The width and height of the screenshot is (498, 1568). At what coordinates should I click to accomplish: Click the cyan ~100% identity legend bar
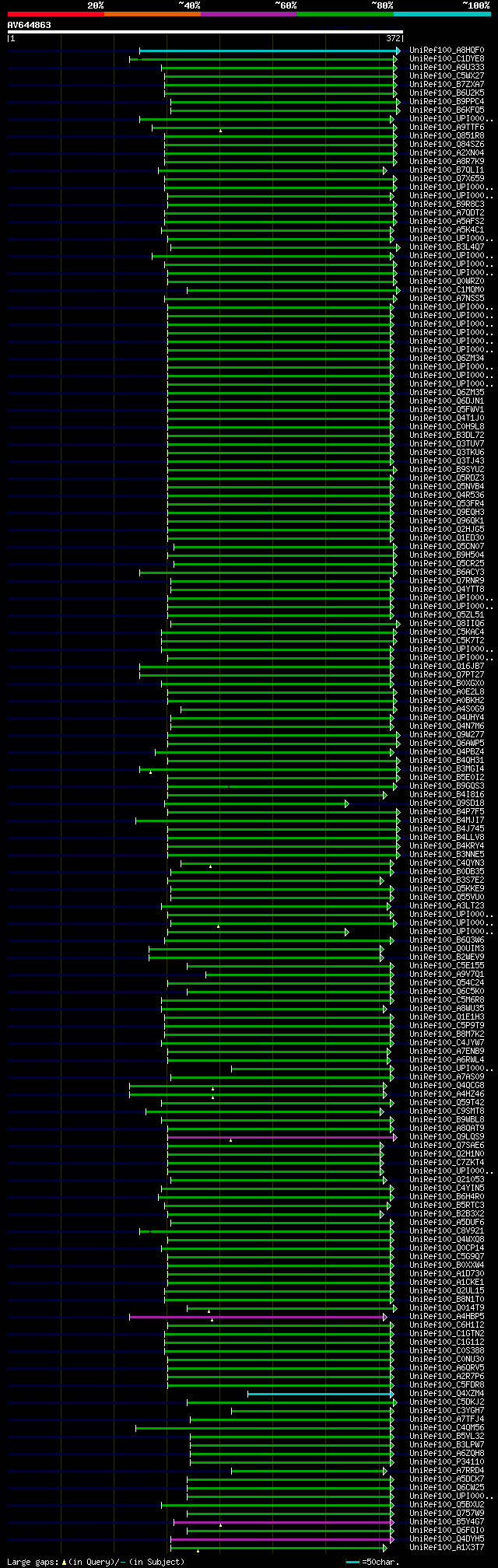(x=442, y=14)
